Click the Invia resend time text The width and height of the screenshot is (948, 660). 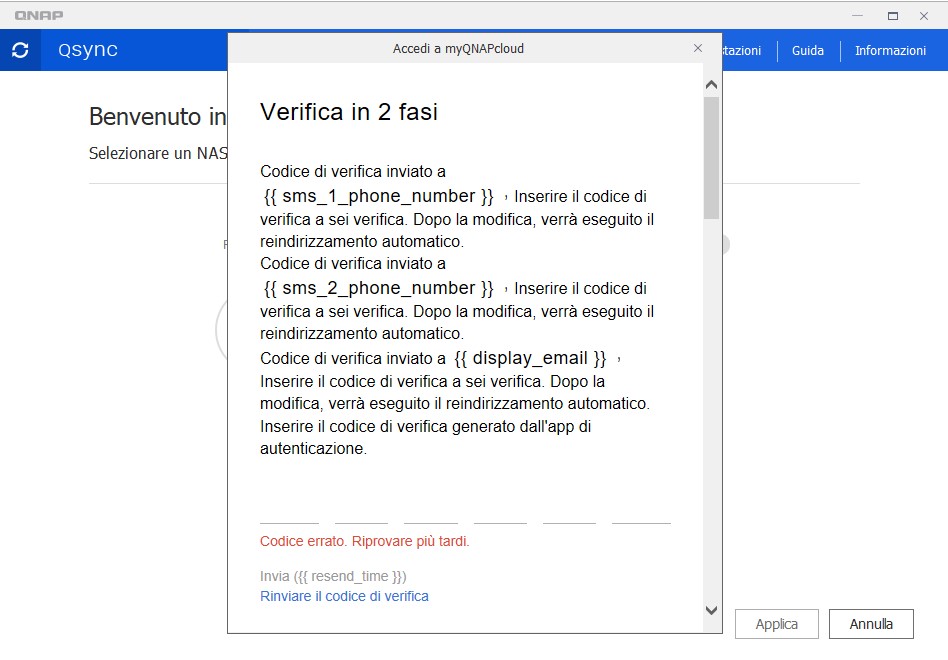click(x=333, y=576)
